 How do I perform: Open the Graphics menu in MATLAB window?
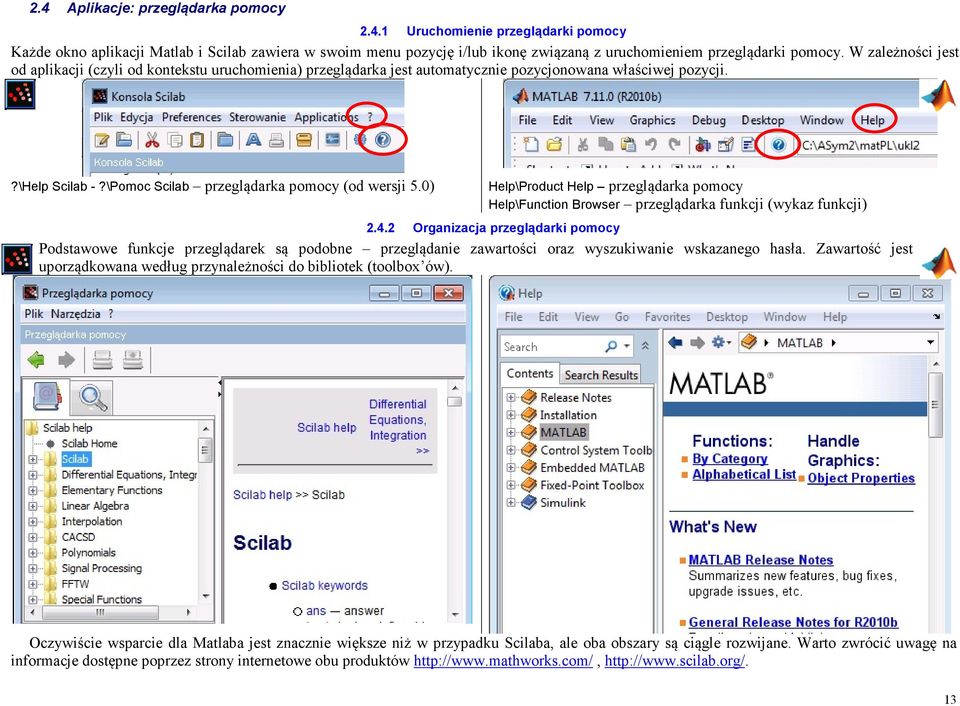click(x=652, y=121)
